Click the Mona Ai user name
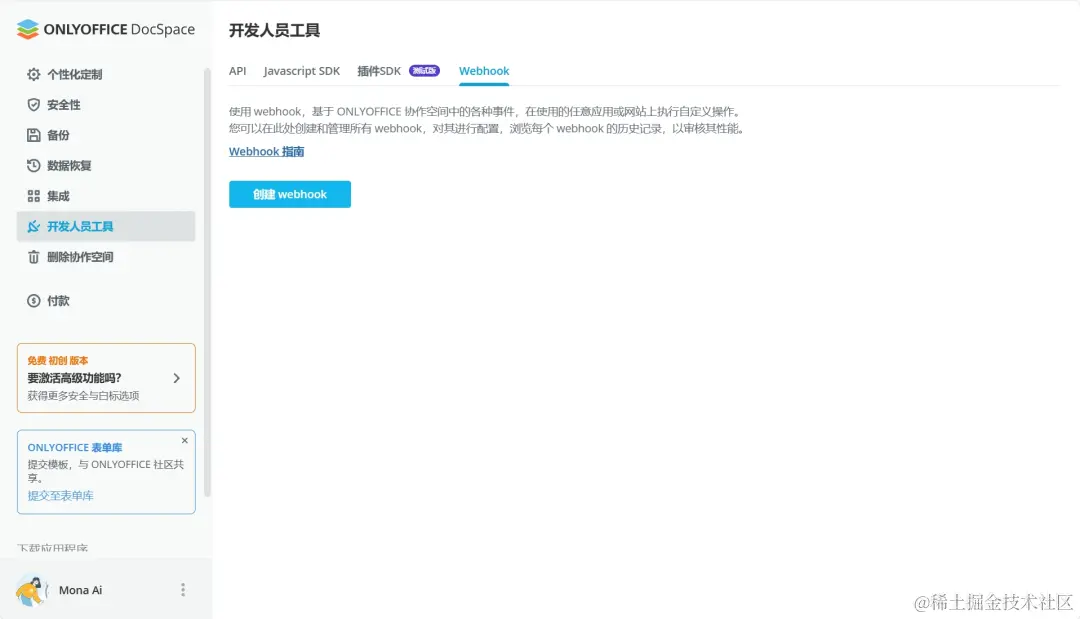This screenshot has height=619, width=1080. (81, 590)
